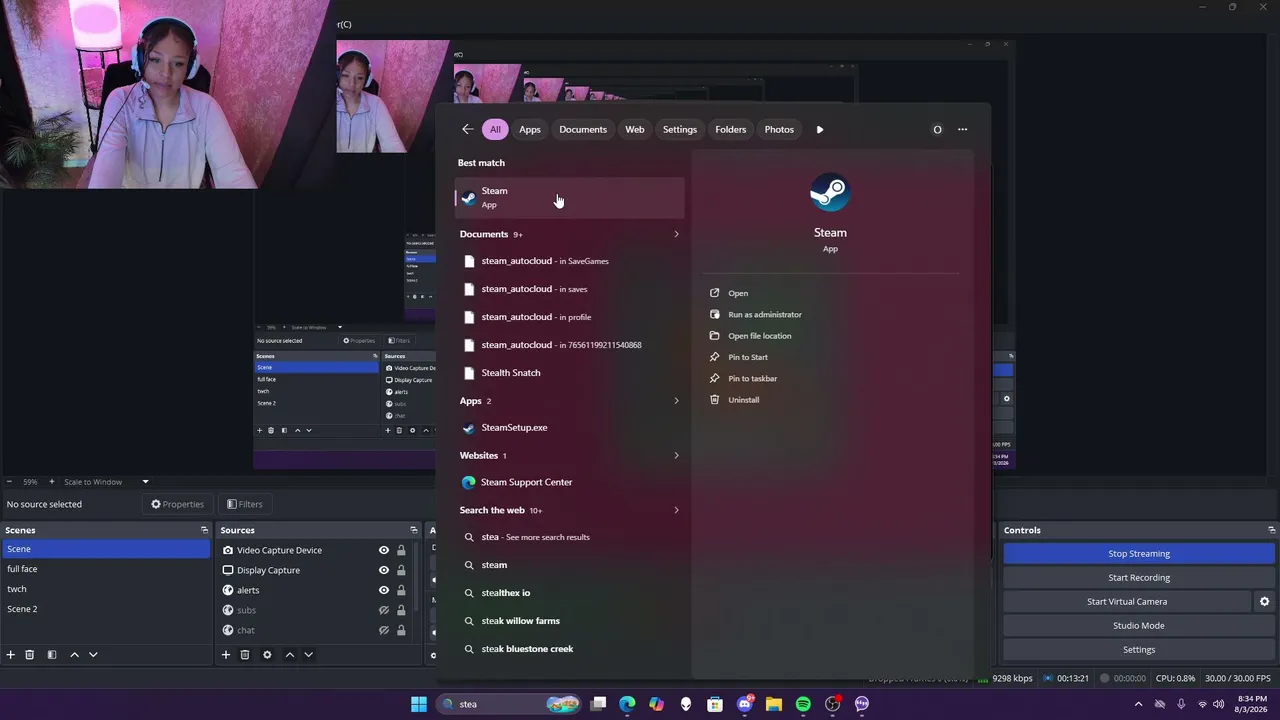This screenshot has height=720, width=1280.
Task: Add a new scene with the plus icon
Action: [x=11, y=655]
